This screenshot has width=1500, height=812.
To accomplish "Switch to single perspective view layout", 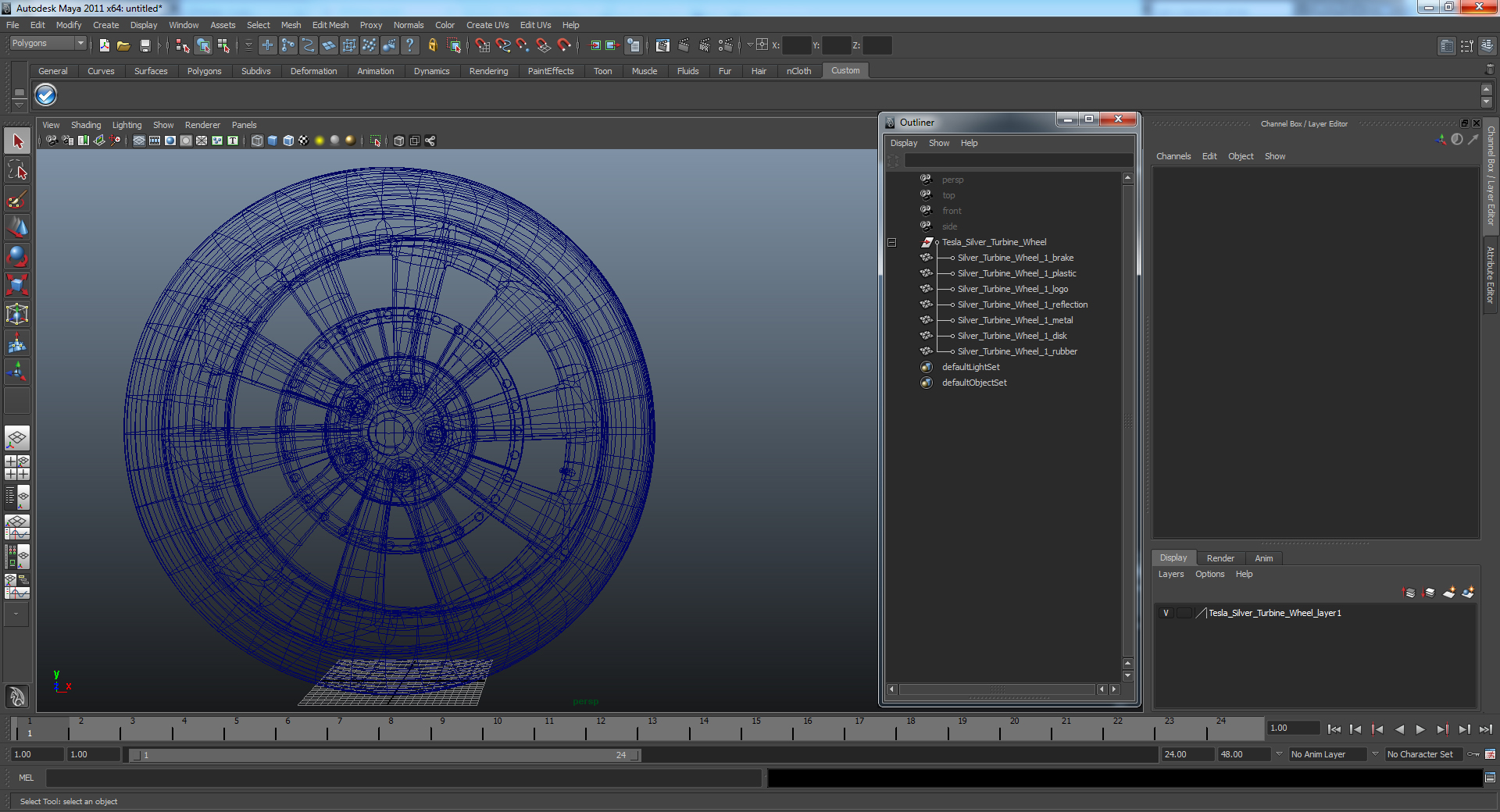I will tap(17, 439).
